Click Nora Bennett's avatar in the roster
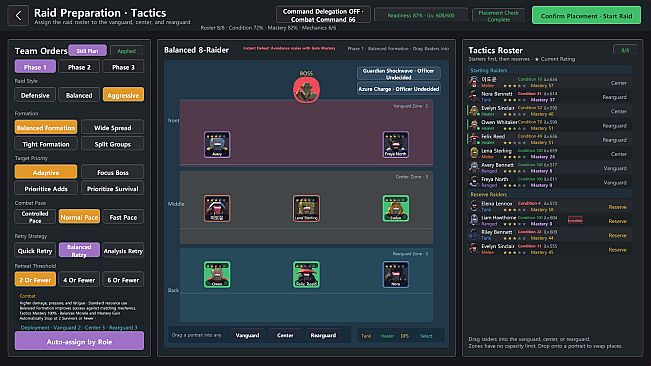651x366 pixels. point(473,96)
